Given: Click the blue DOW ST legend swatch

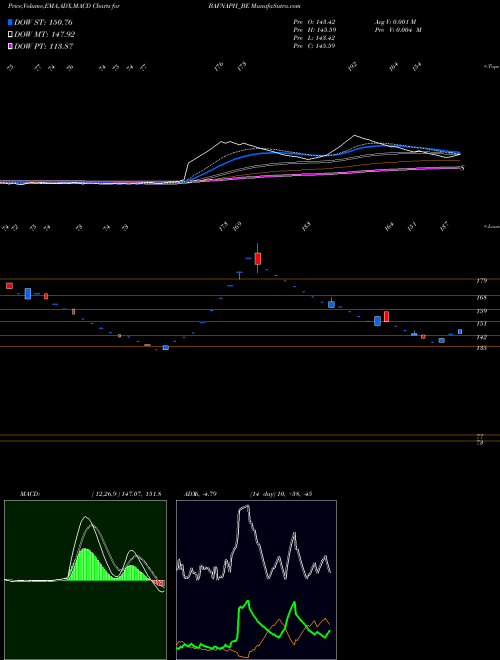Looking at the screenshot, I should tap(10, 22).
